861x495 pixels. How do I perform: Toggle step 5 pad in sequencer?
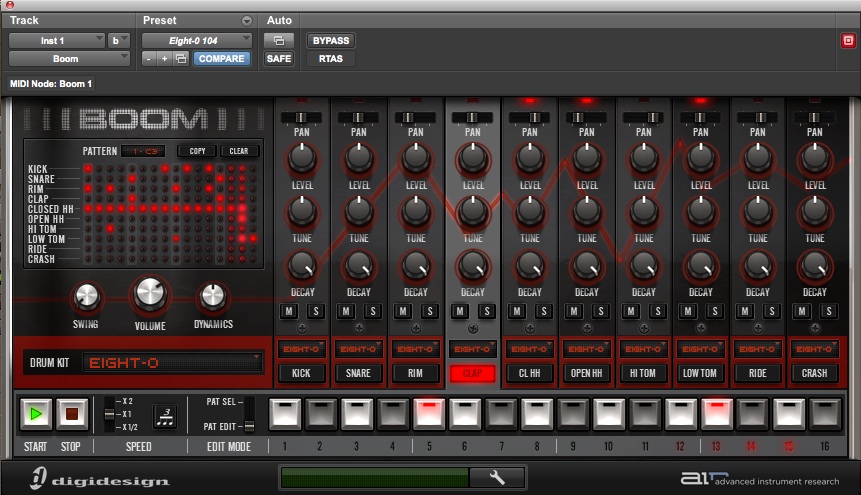click(x=429, y=413)
